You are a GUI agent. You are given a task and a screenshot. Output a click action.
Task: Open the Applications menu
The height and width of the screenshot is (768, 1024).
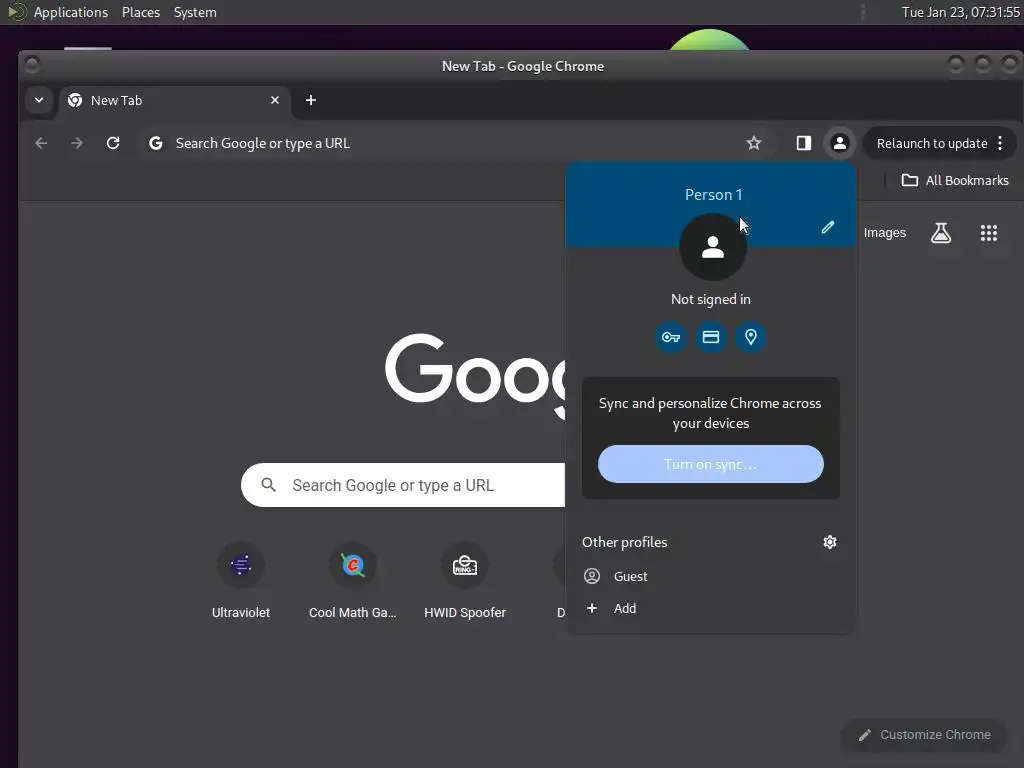tap(71, 12)
